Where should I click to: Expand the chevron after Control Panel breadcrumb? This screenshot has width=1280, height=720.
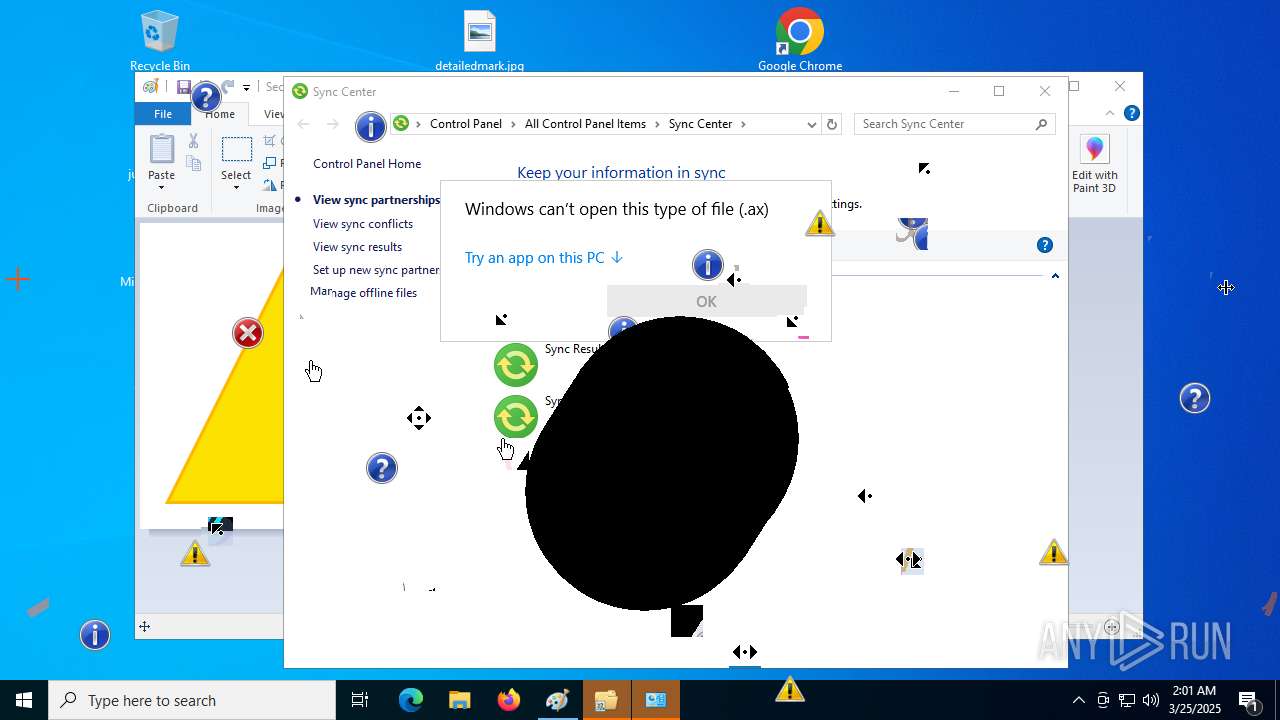[513, 124]
